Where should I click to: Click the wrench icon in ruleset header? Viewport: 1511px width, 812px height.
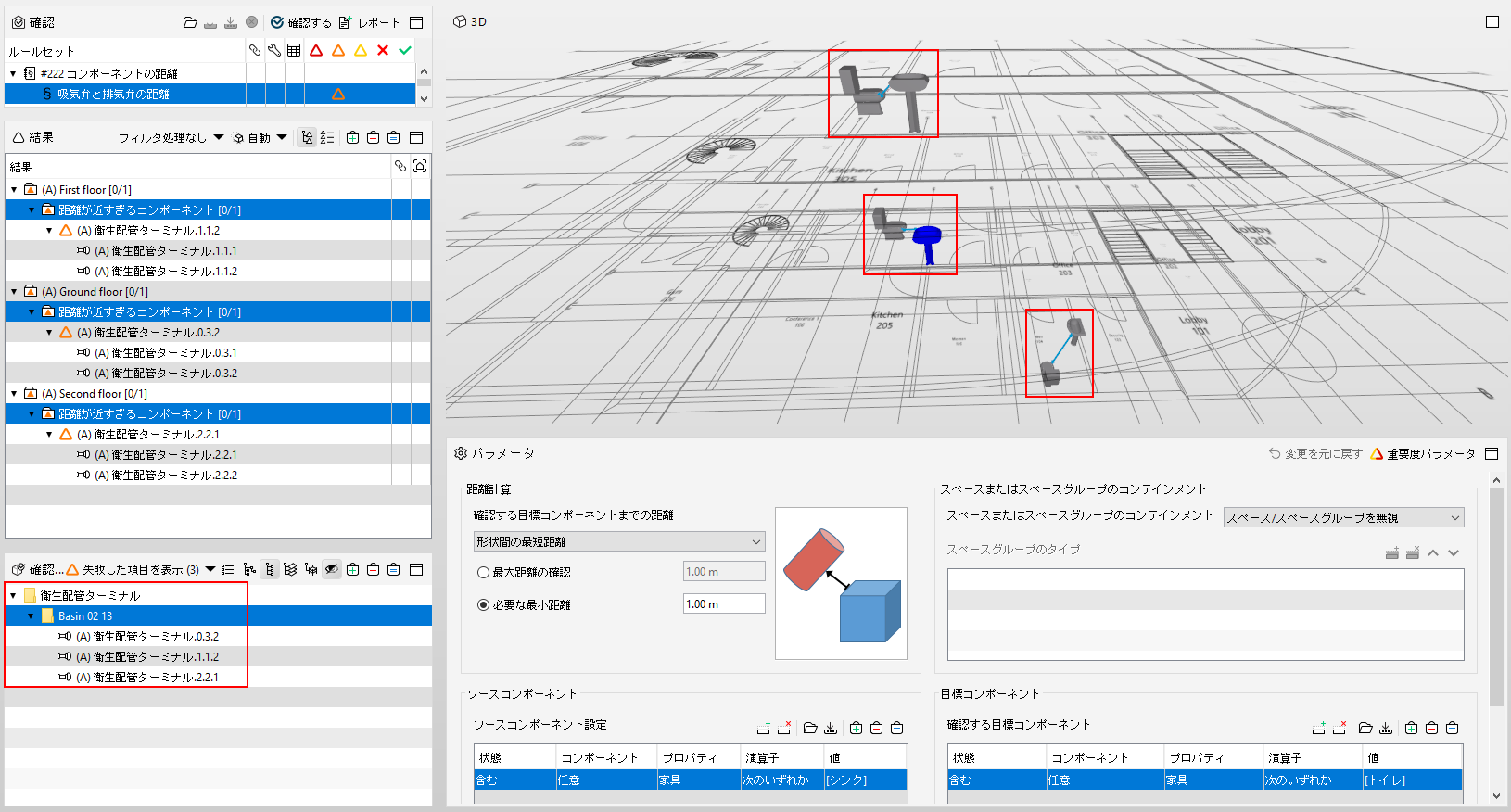[274, 50]
